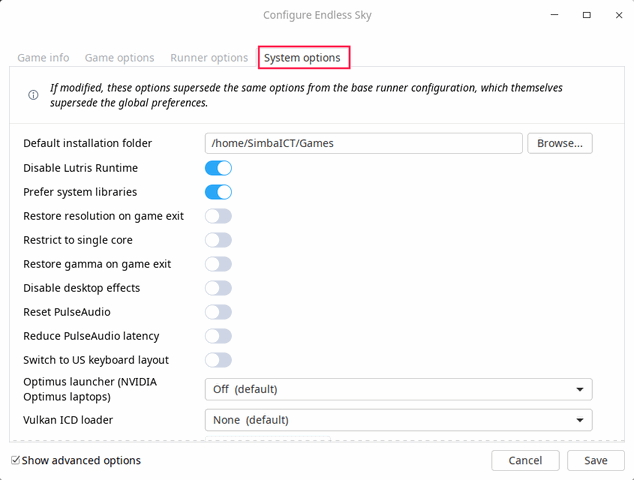Open the Optimus launcher dropdown
The width and height of the screenshot is (634, 480).
click(x=398, y=389)
